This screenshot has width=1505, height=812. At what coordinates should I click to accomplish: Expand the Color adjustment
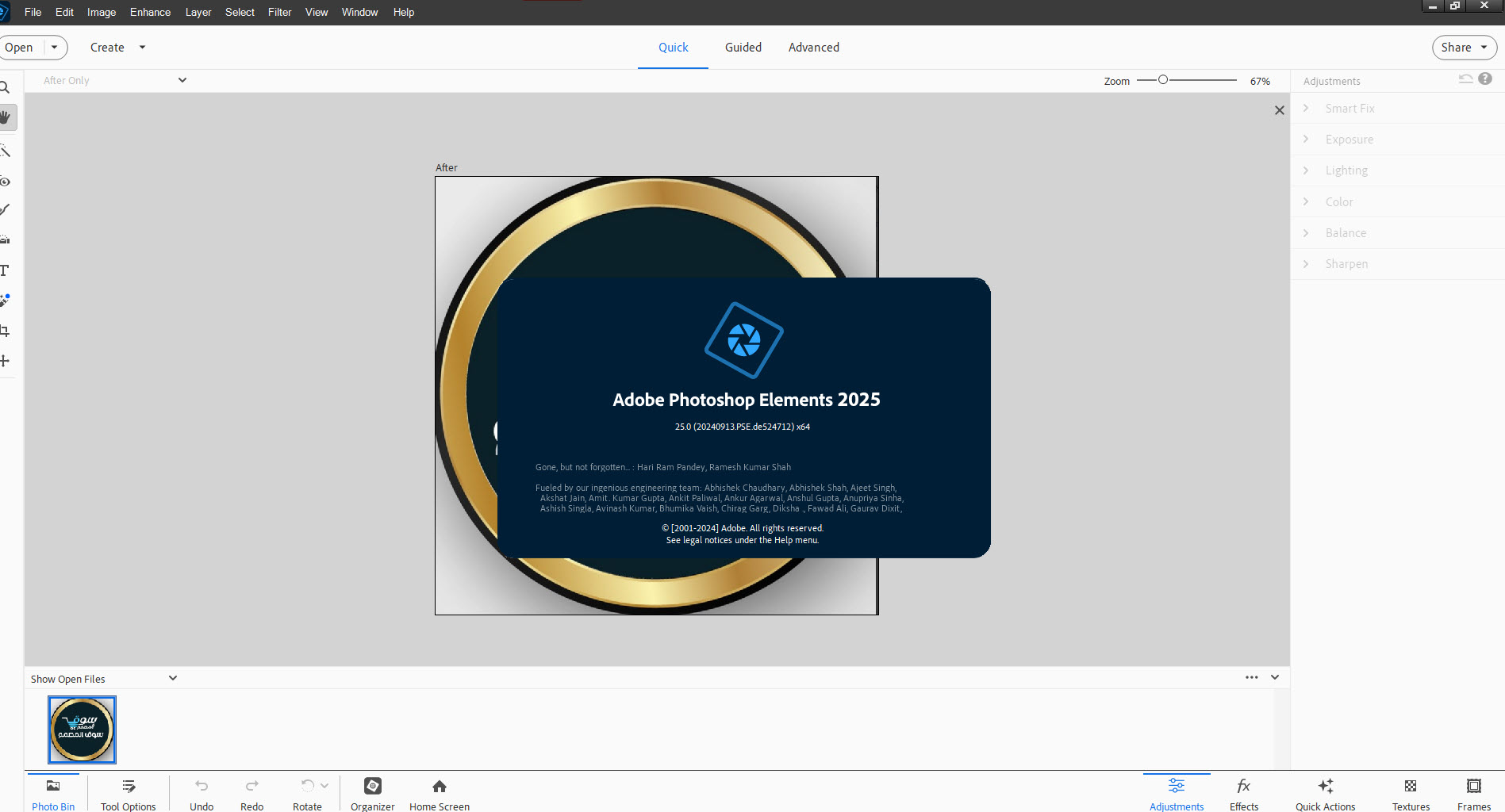[1398, 202]
